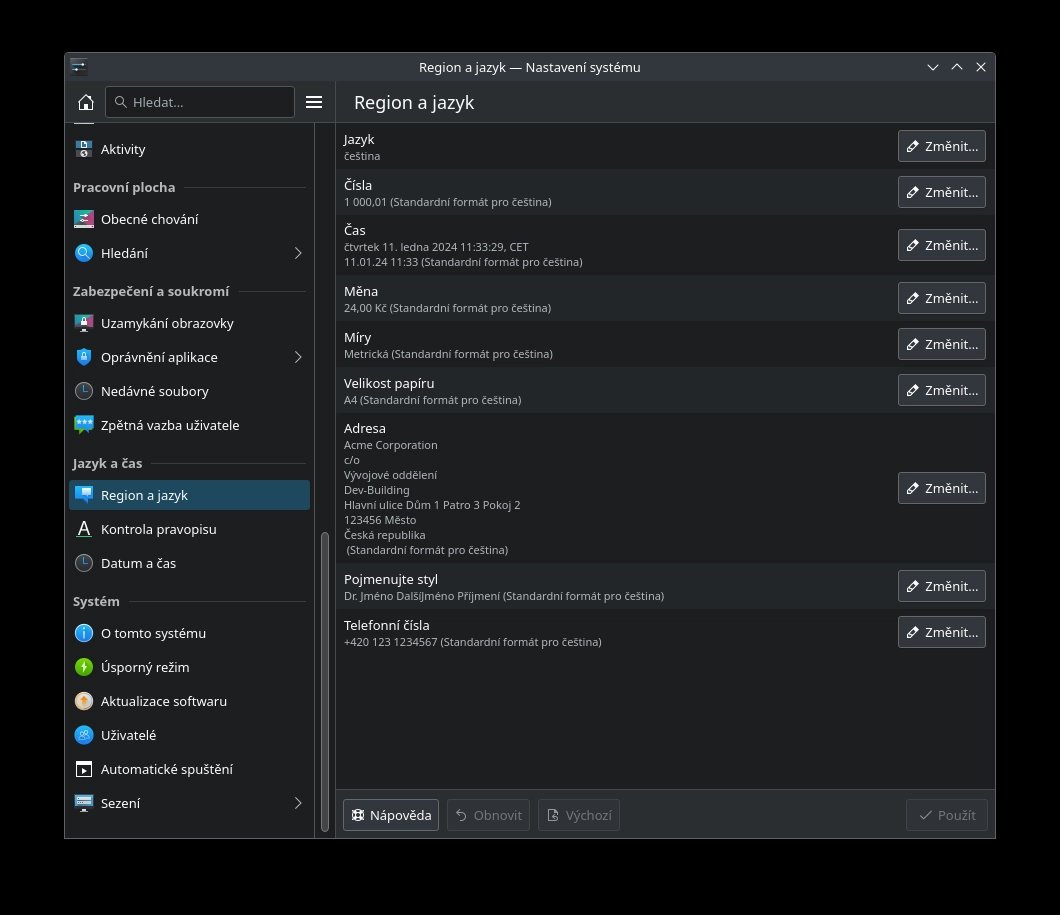Go to Datum a čas settings

pyautogui.click(x=138, y=563)
